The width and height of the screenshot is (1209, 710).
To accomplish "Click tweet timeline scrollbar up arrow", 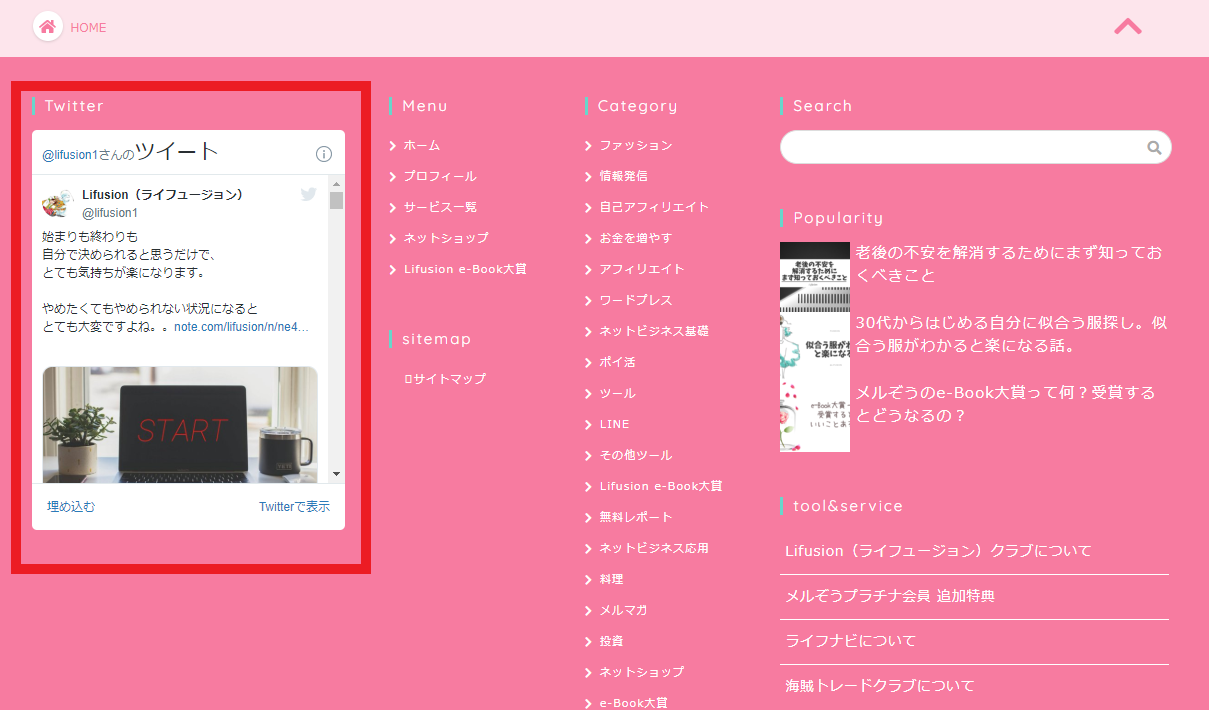I will click(337, 183).
